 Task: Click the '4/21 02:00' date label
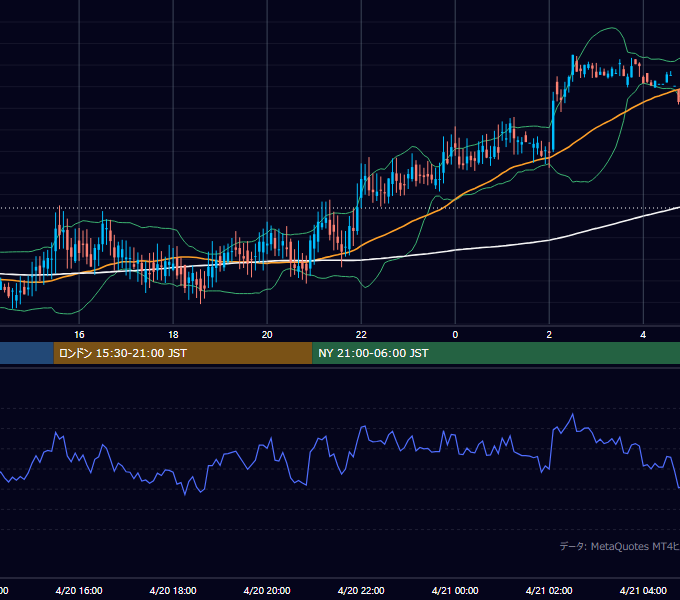tap(549, 590)
